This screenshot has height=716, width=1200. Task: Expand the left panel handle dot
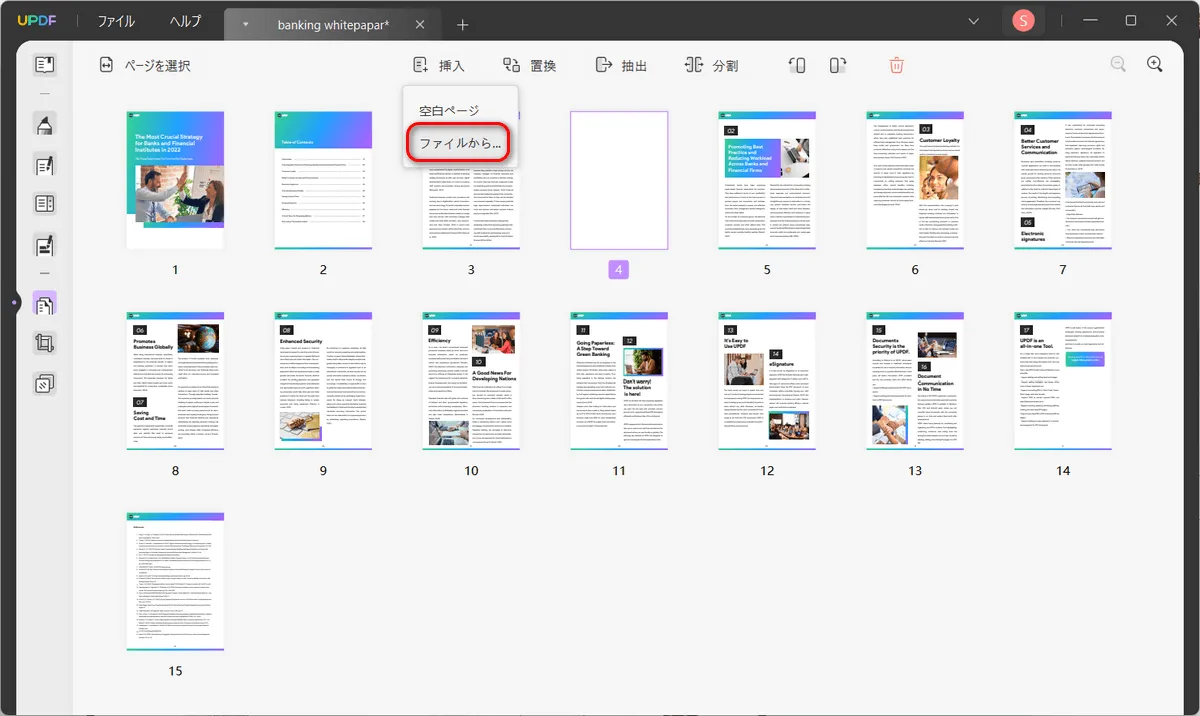point(14,302)
